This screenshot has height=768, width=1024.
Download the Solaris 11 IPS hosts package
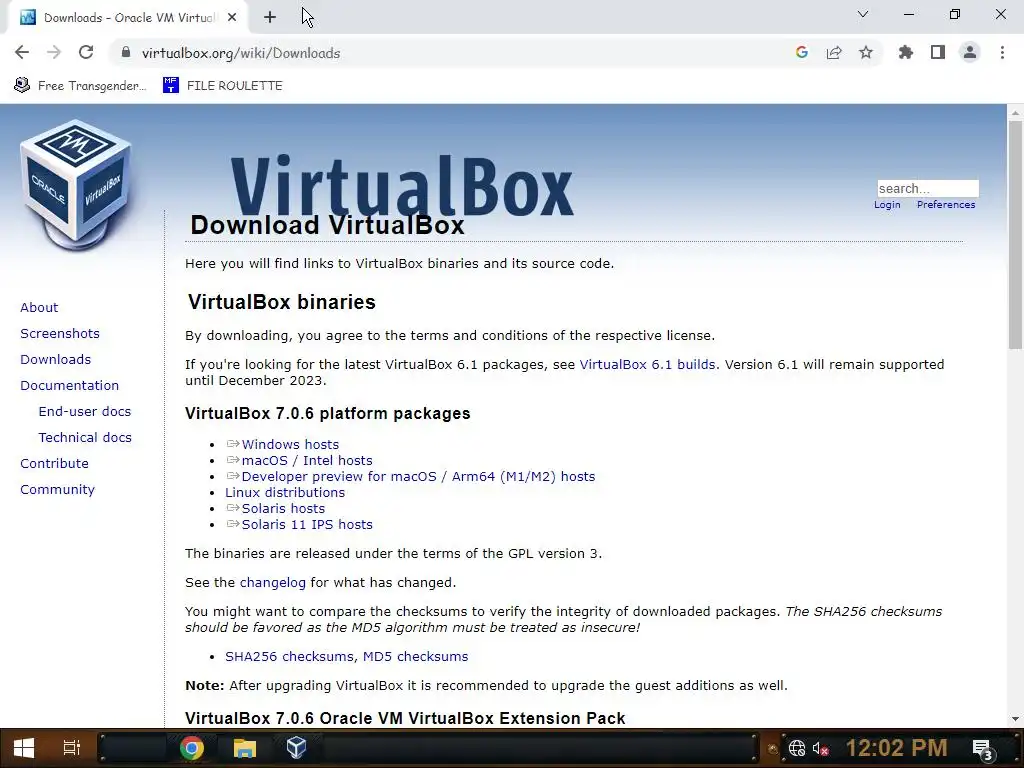point(307,524)
